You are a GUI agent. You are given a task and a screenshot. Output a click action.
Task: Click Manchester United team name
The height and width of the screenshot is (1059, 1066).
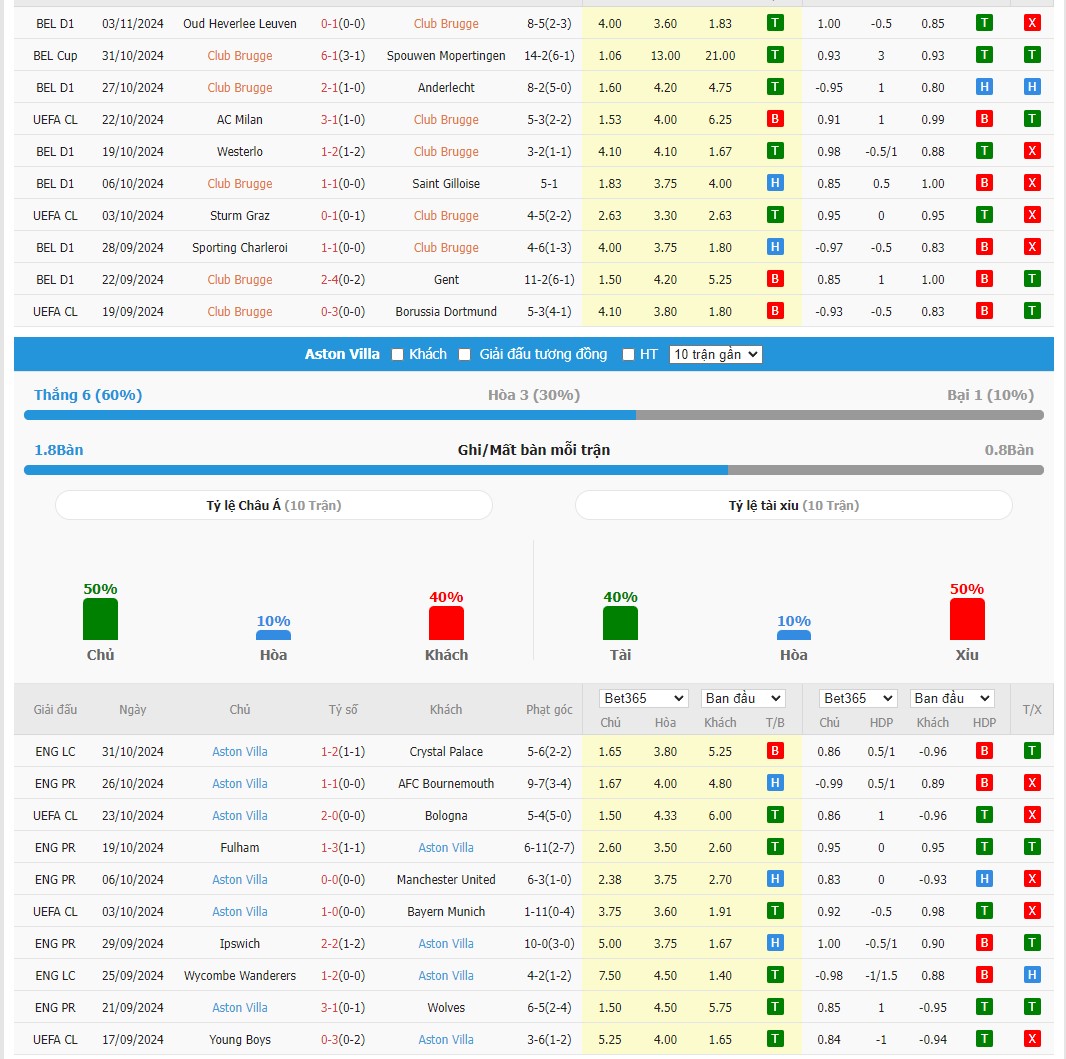click(446, 880)
